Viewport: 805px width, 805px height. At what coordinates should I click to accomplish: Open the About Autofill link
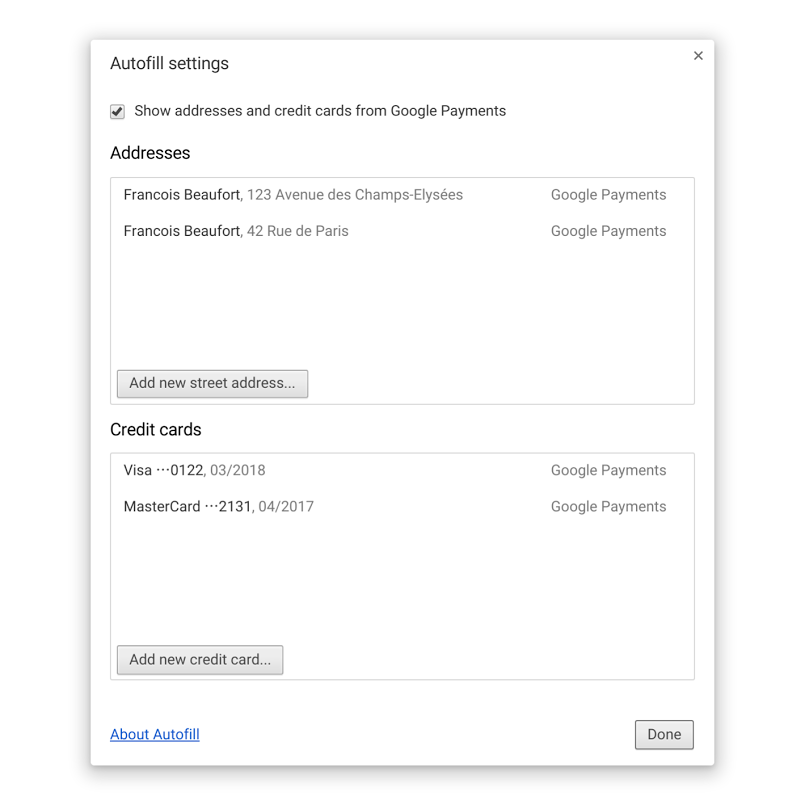pyautogui.click(x=155, y=734)
